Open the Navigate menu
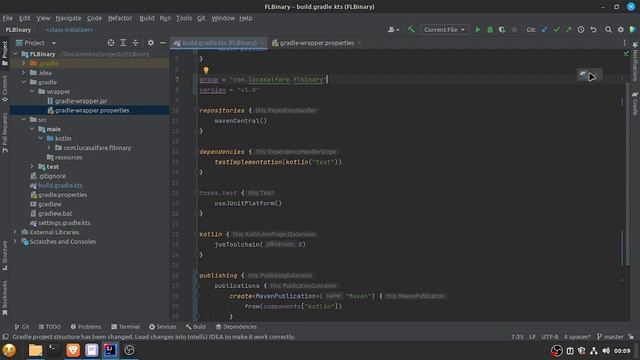 (68, 18)
